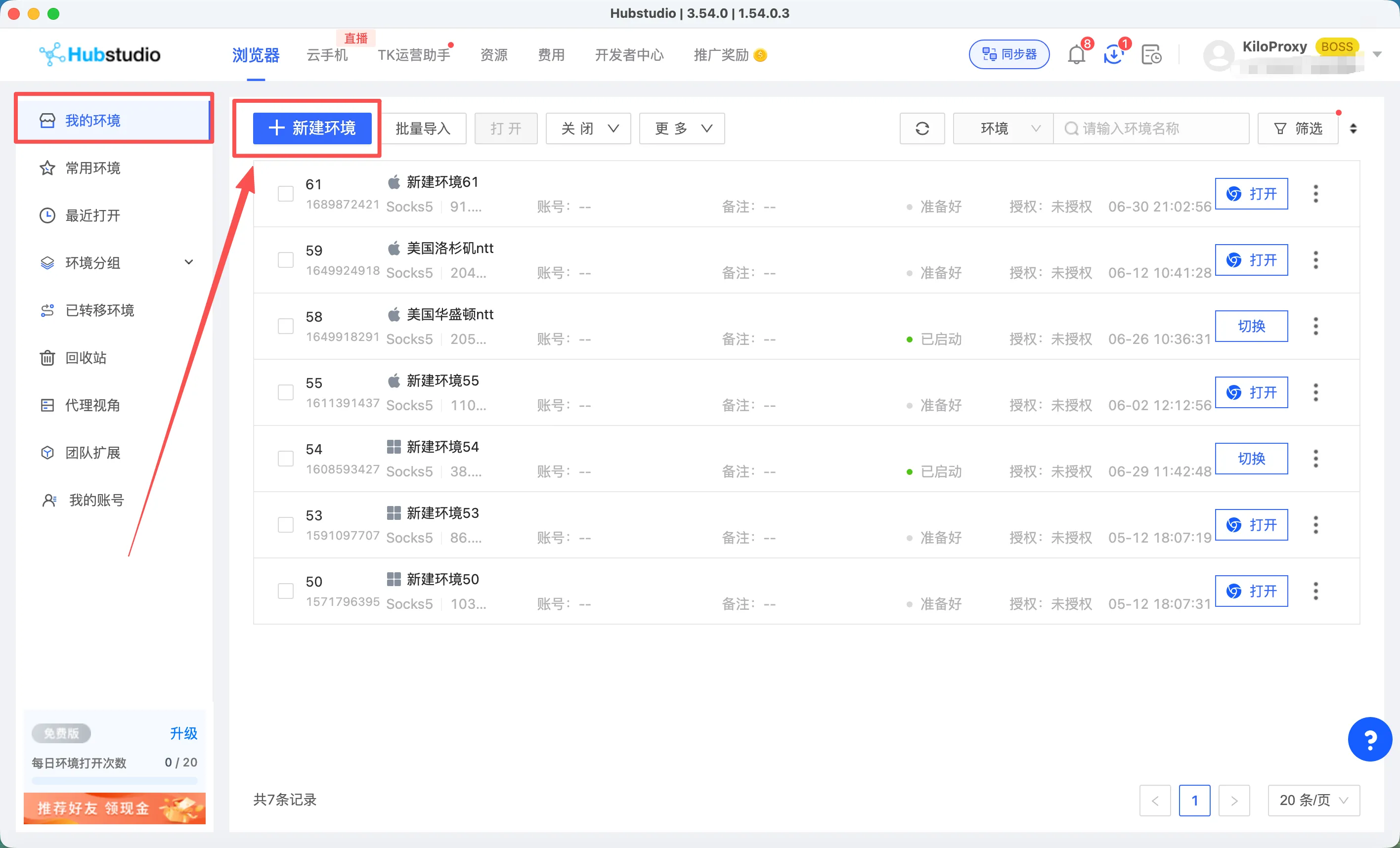Check the box for environment 54

tap(285, 459)
